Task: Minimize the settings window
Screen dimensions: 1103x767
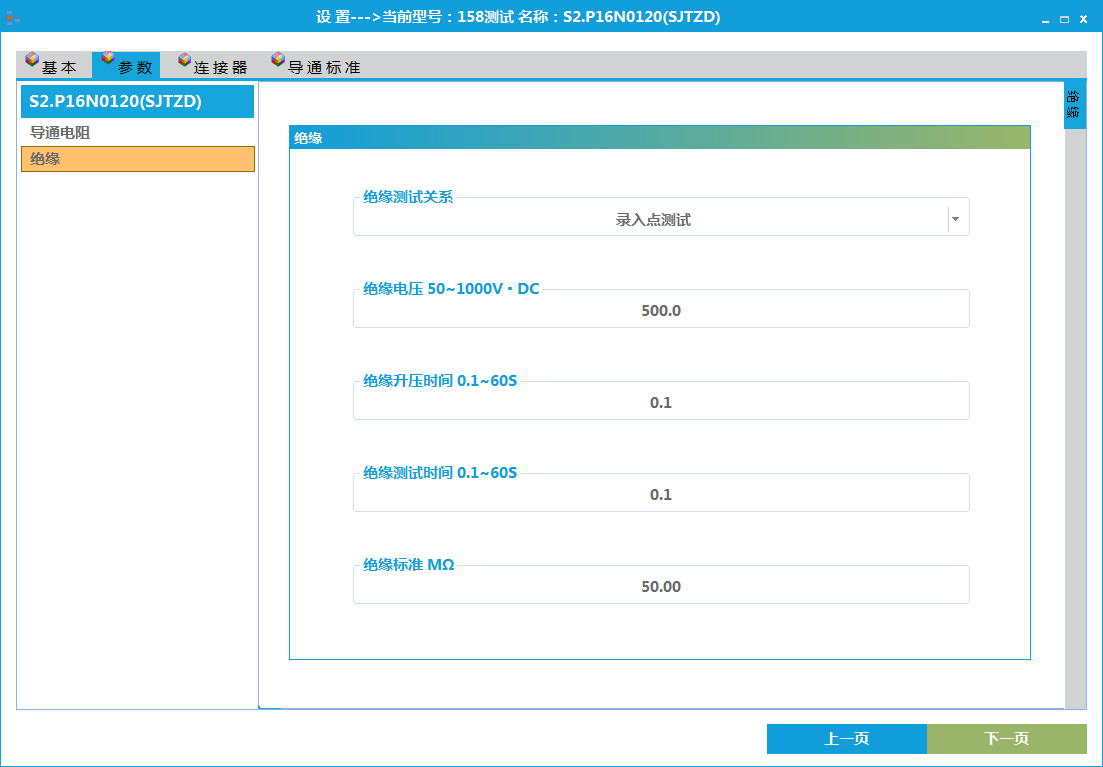Action: (1046, 19)
